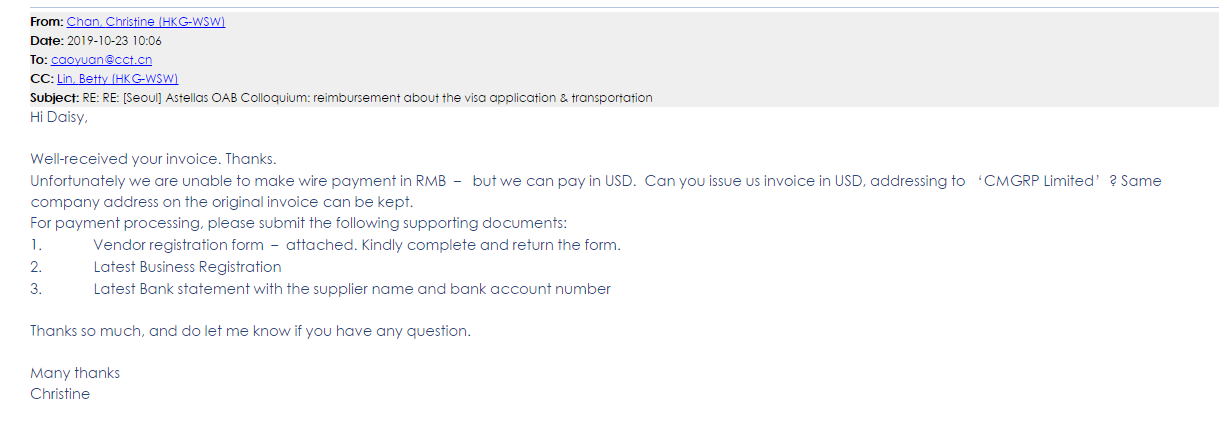Click the "Date:" header label

click(46, 41)
